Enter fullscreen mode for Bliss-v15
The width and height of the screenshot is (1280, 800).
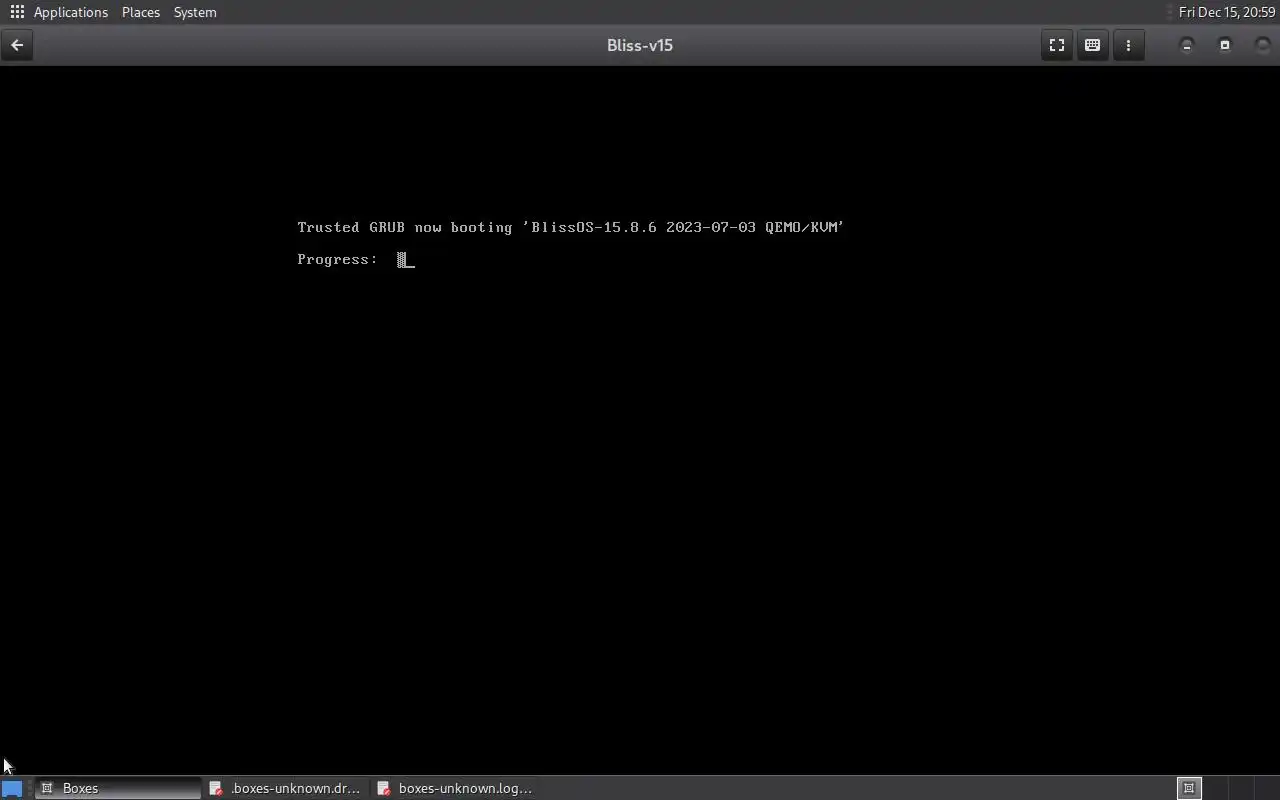(x=1056, y=45)
